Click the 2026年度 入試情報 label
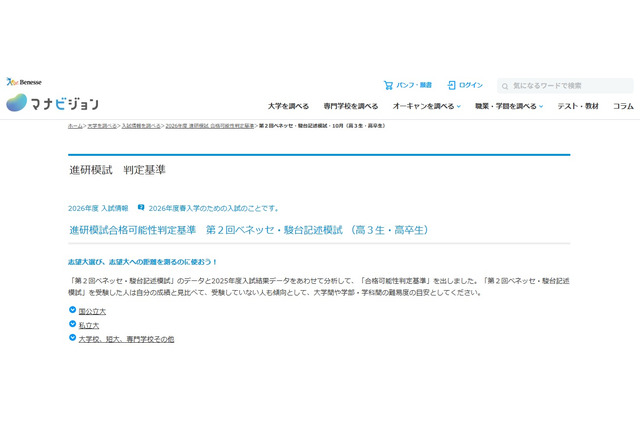Screen dimensions: 640x426 (98, 208)
